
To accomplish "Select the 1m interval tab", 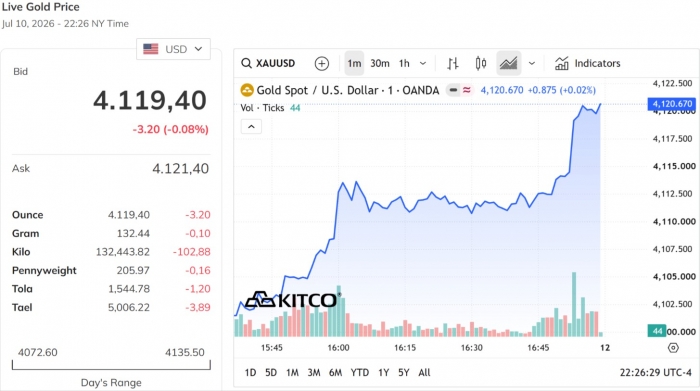I will click(x=354, y=63).
